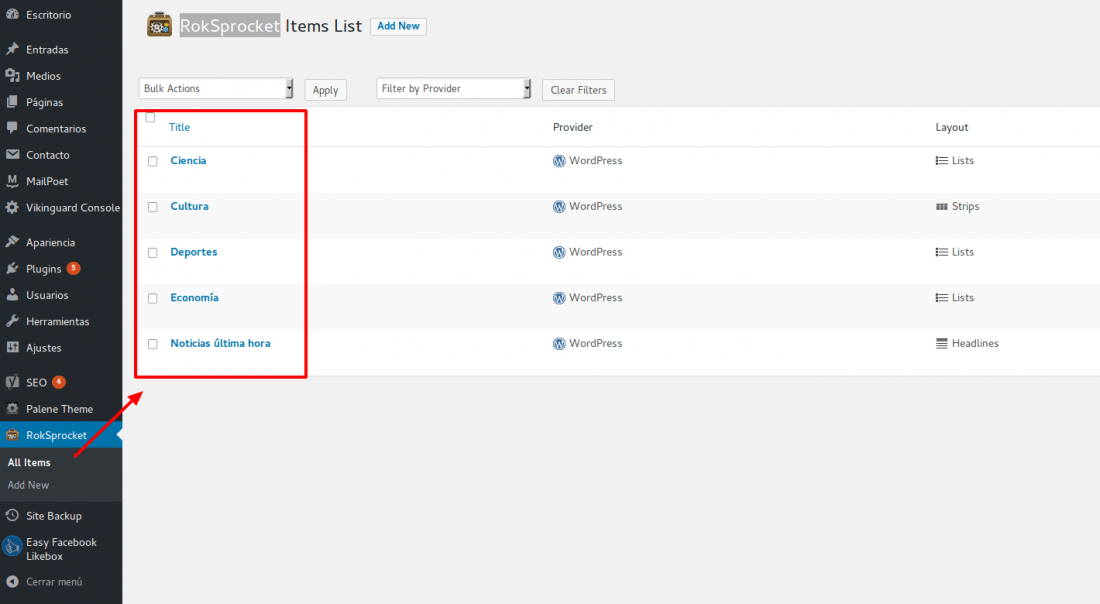The height and width of the screenshot is (604, 1100).
Task: Check the Deportes row checkbox
Action: 153,253
